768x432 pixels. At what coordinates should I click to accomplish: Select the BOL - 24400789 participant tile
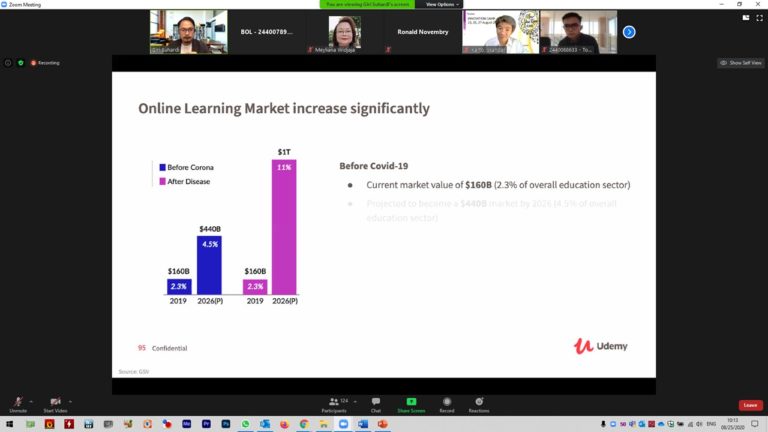(266, 32)
